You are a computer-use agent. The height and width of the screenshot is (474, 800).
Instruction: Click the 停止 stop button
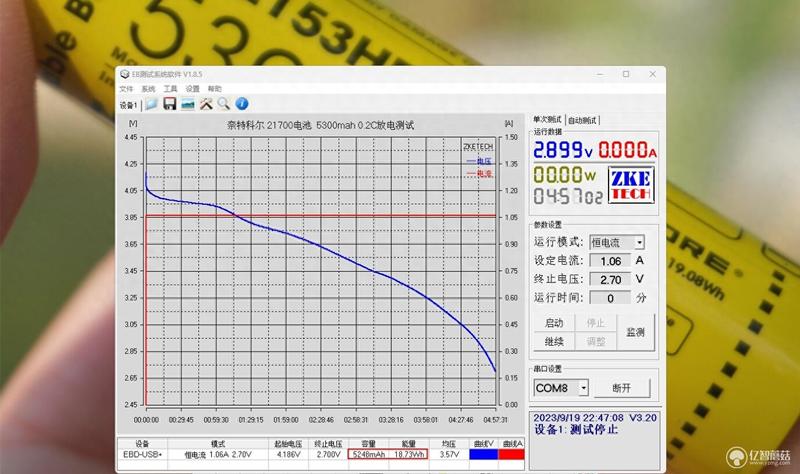click(x=595, y=323)
